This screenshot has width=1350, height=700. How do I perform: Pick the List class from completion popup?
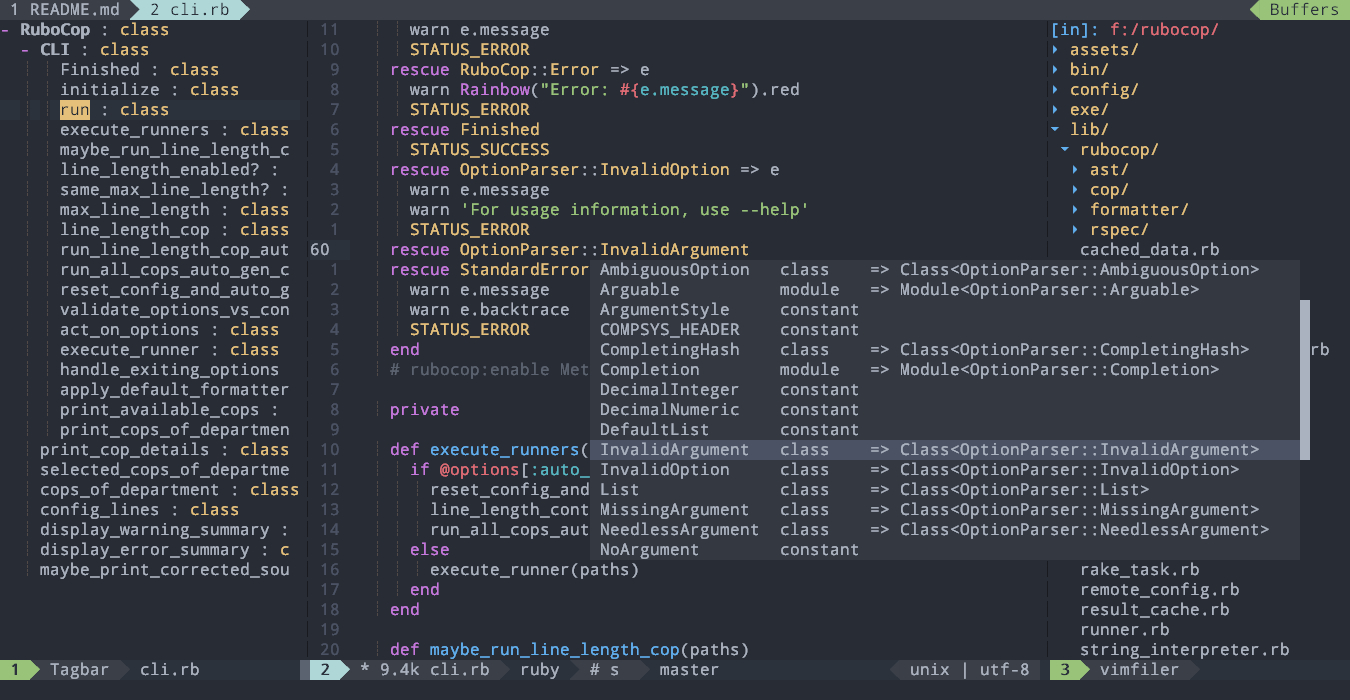(x=945, y=490)
